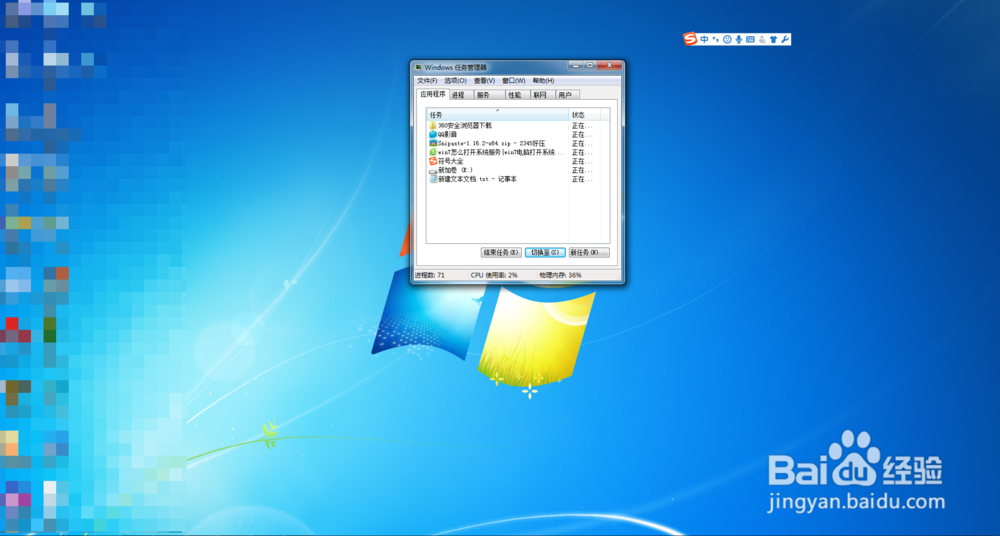
Task: Activate Sogou voice input microphone
Action: click(x=739, y=40)
